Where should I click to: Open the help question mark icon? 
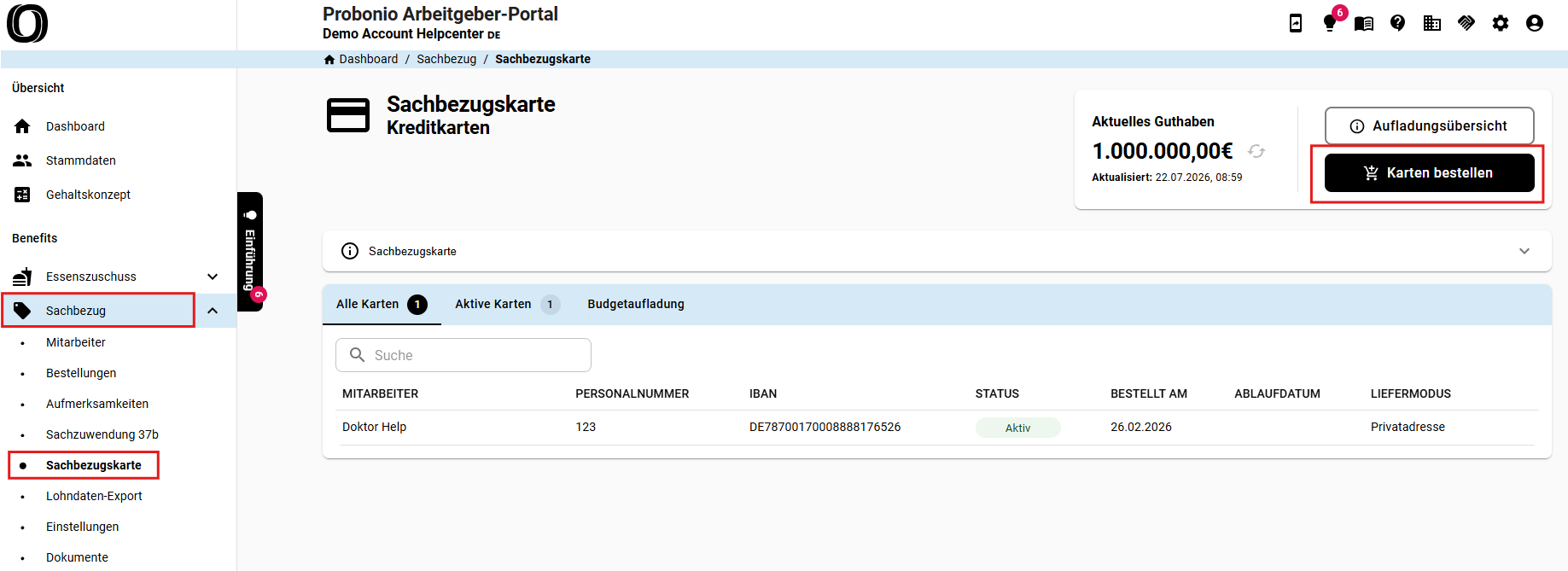pos(1398,24)
